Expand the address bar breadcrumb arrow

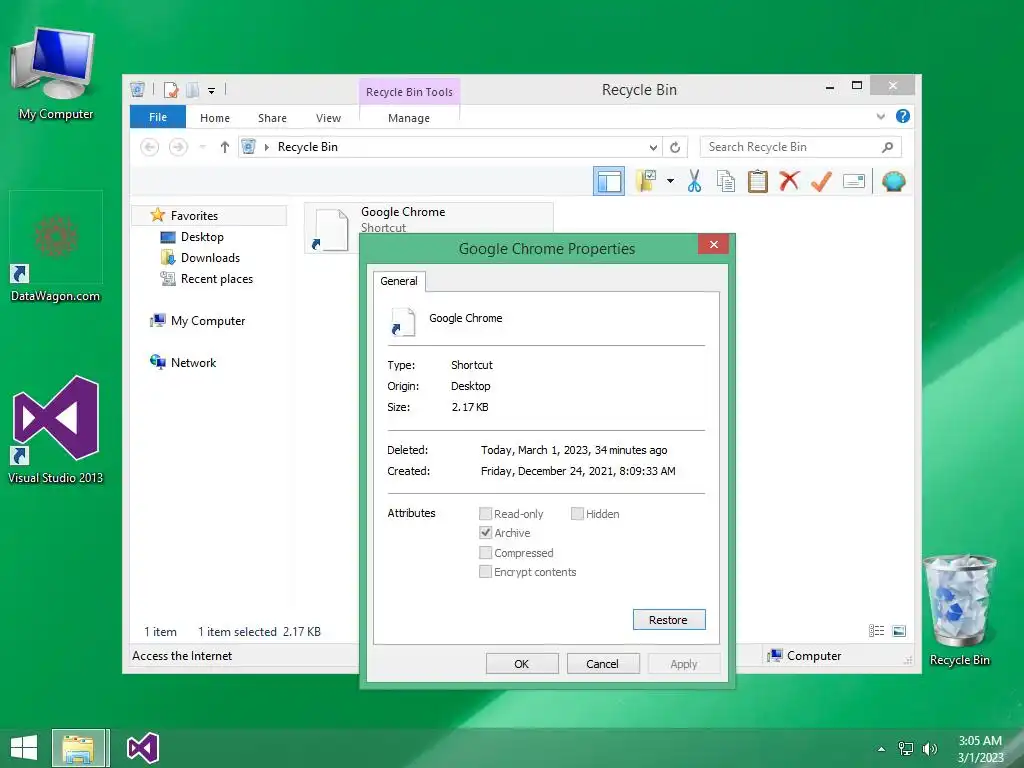coord(266,148)
